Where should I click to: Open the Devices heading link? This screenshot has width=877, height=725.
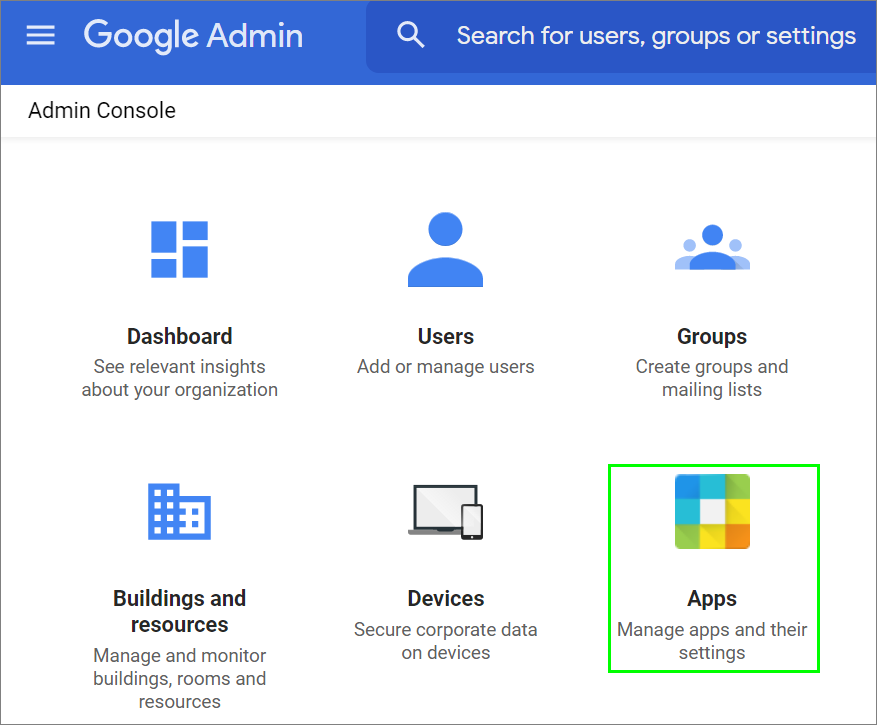446,598
